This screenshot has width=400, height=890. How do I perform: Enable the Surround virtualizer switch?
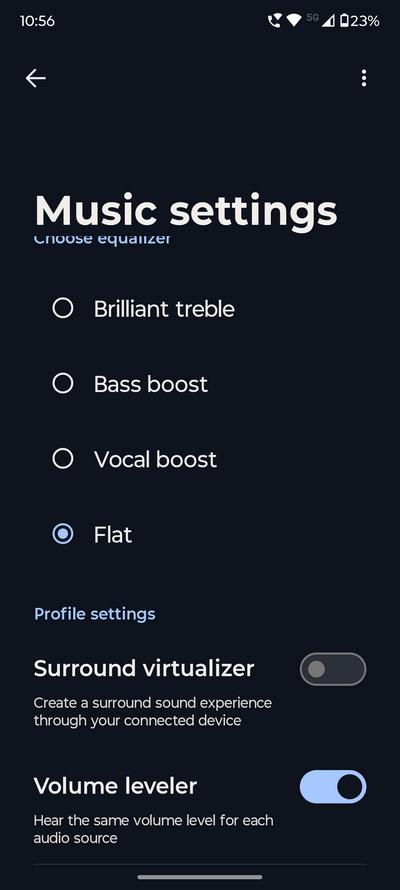tap(333, 669)
